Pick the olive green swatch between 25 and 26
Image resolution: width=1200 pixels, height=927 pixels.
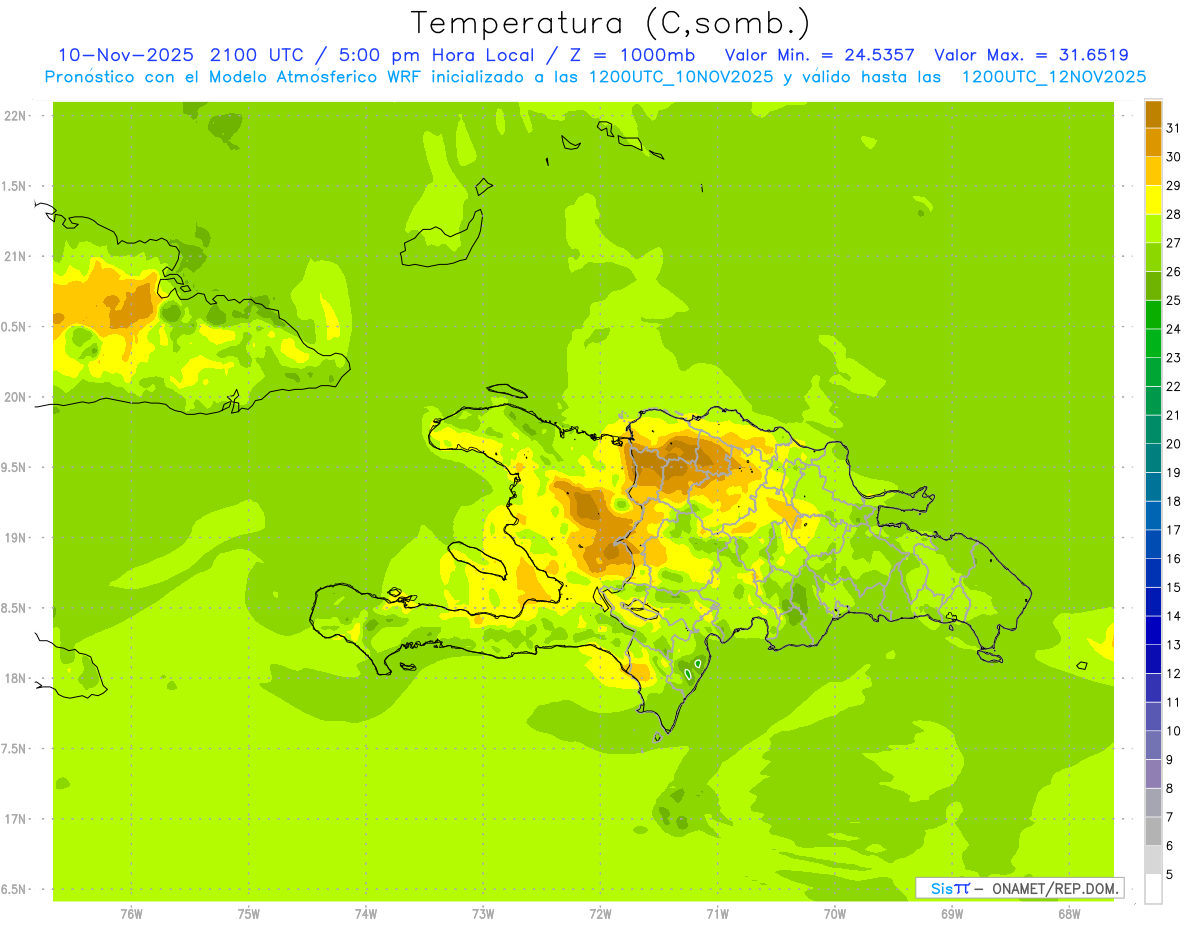click(1153, 286)
